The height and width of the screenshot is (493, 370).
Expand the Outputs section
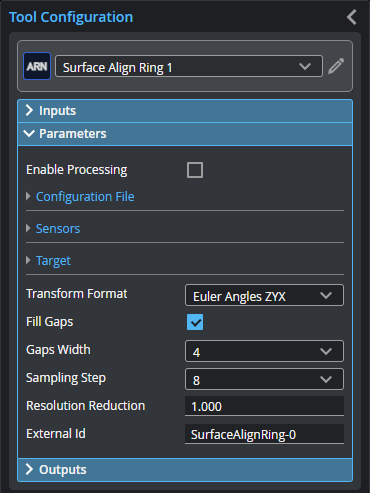tap(185, 470)
